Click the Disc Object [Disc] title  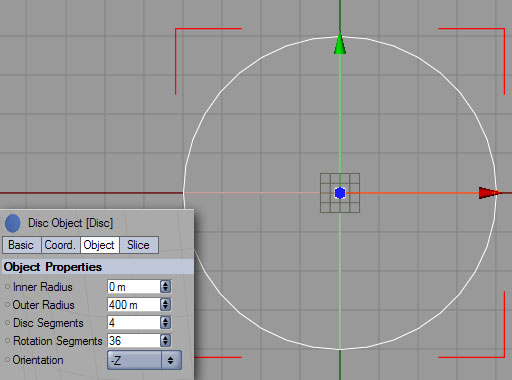(70, 223)
